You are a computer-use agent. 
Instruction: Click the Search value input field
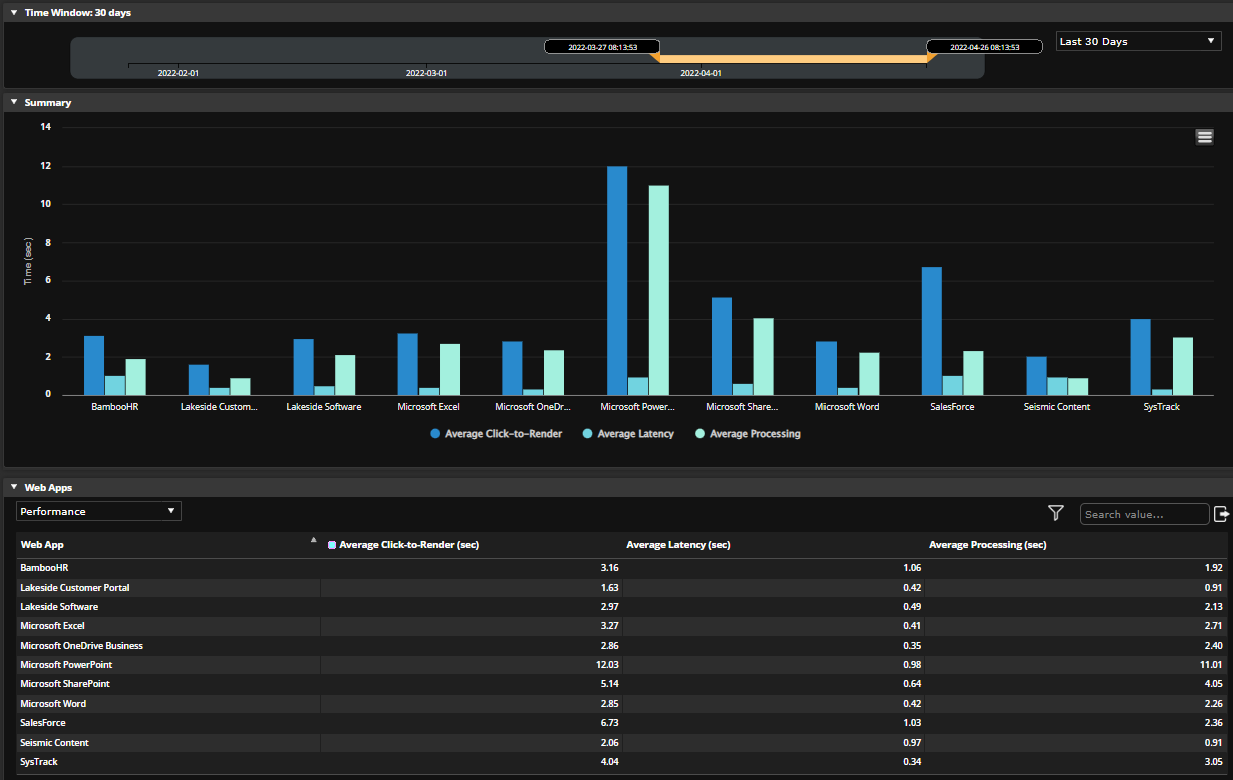point(1145,514)
